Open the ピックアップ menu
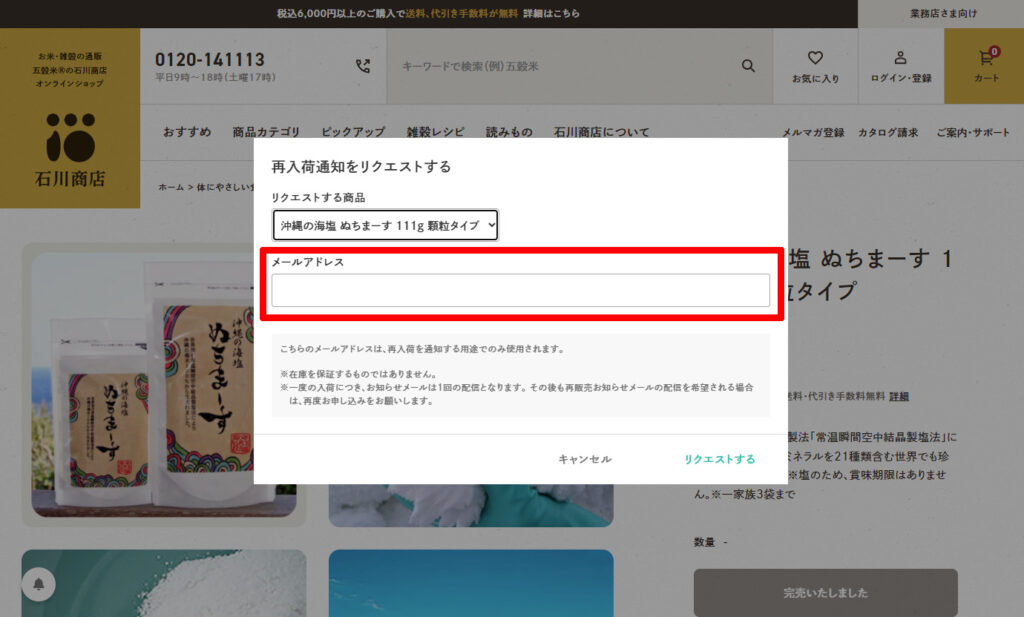The height and width of the screenshot is (617, 1024). tap(353, 132)
